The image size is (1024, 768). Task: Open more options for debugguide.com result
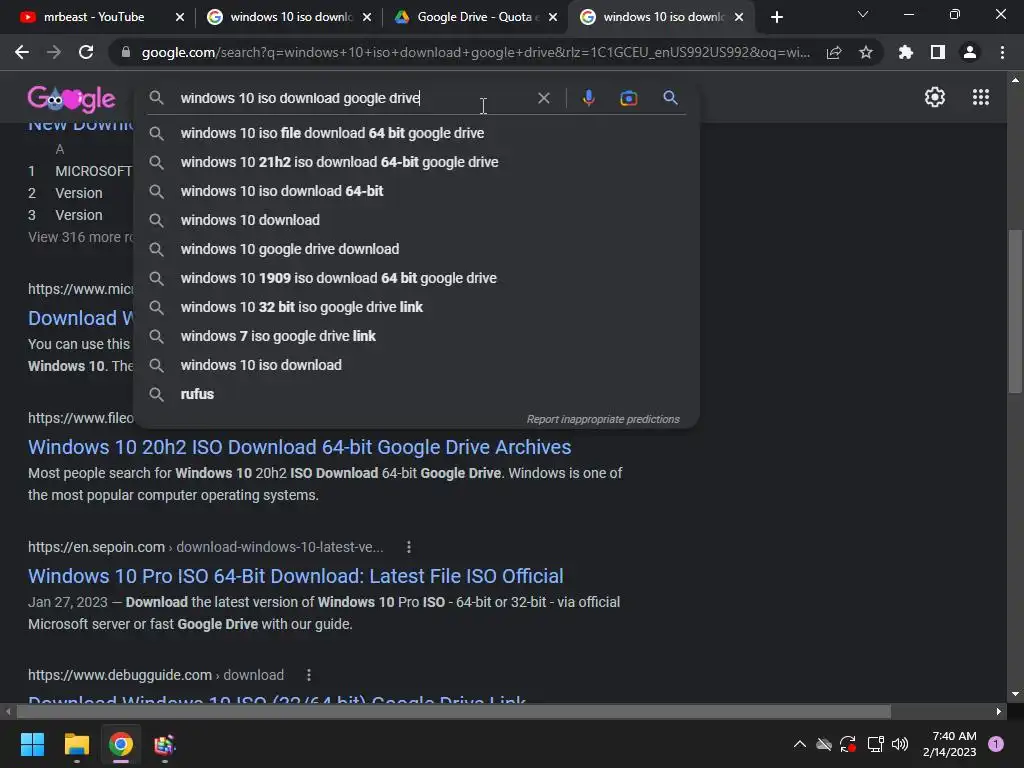click(x=308, y=675)
